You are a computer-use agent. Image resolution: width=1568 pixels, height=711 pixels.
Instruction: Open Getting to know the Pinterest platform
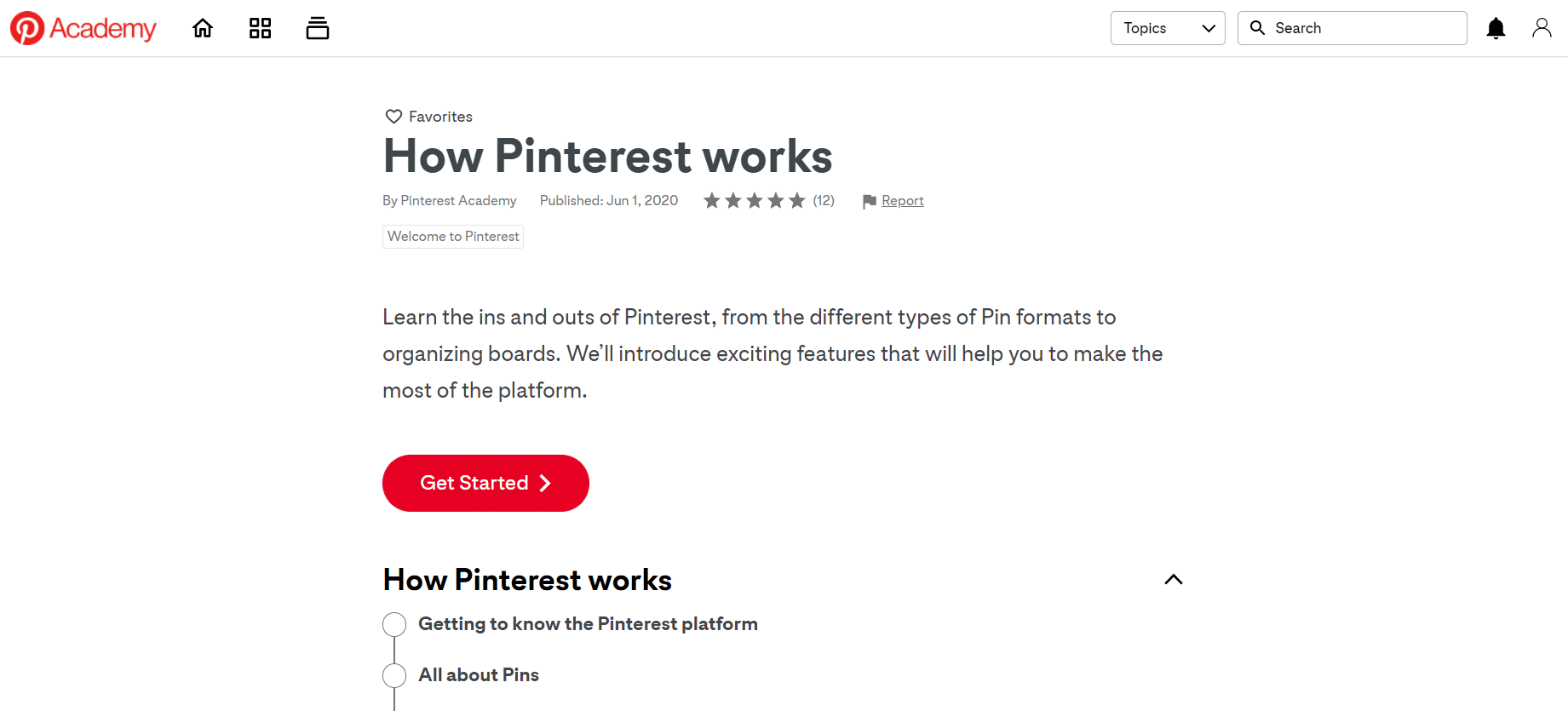point(588,624)
